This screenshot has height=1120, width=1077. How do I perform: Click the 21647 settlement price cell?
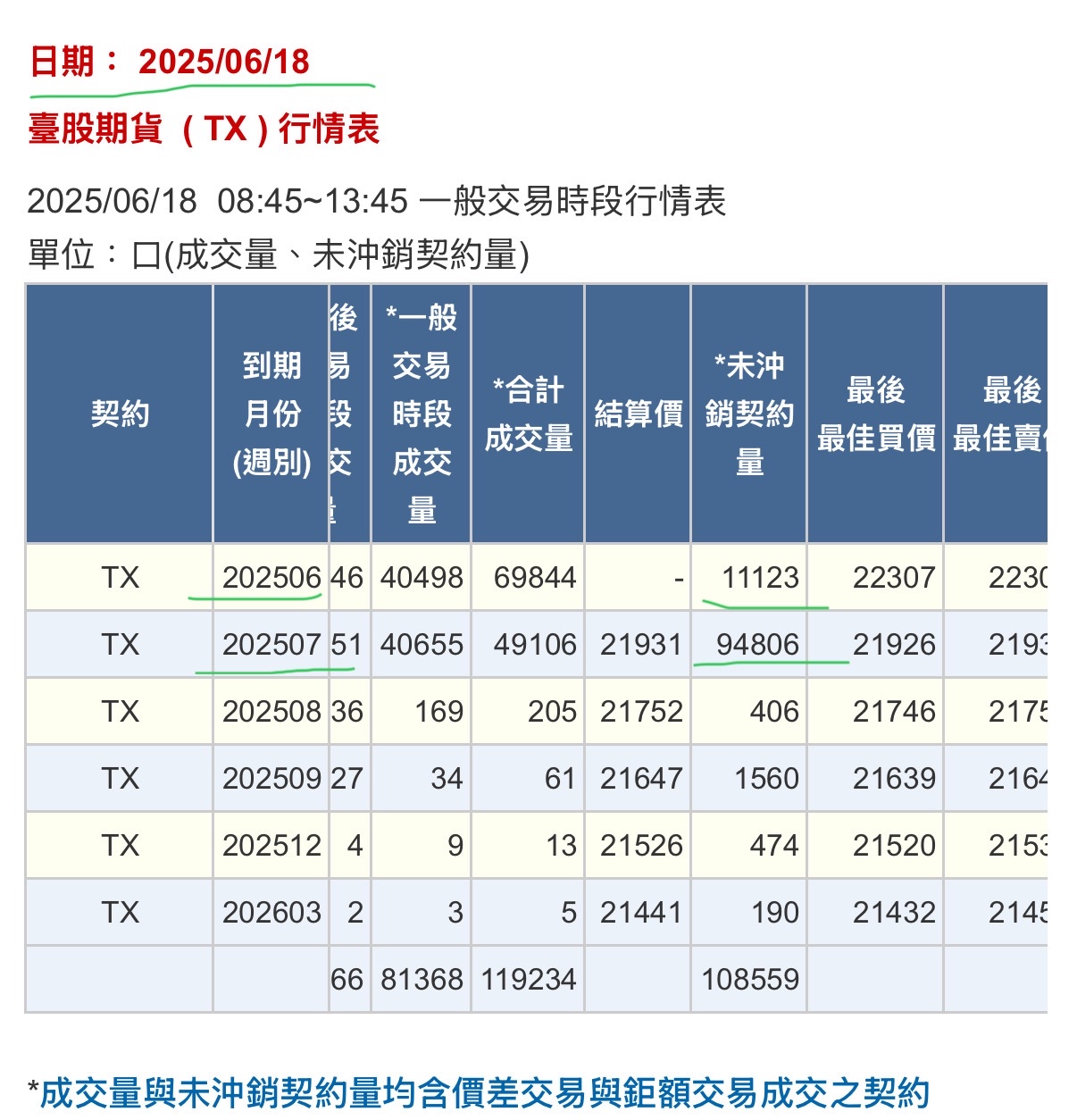click(638, 779)
